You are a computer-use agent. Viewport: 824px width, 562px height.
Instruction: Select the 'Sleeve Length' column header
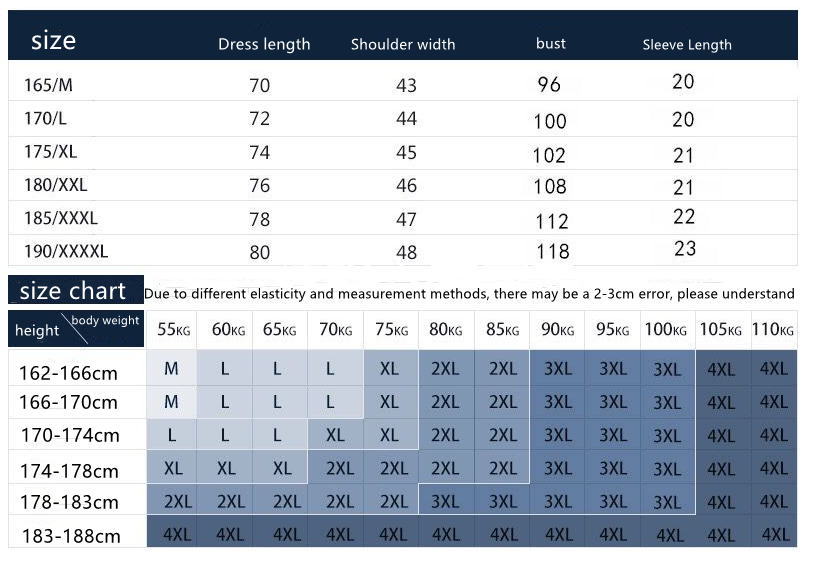pyautogui.click(x=687, y=44)
